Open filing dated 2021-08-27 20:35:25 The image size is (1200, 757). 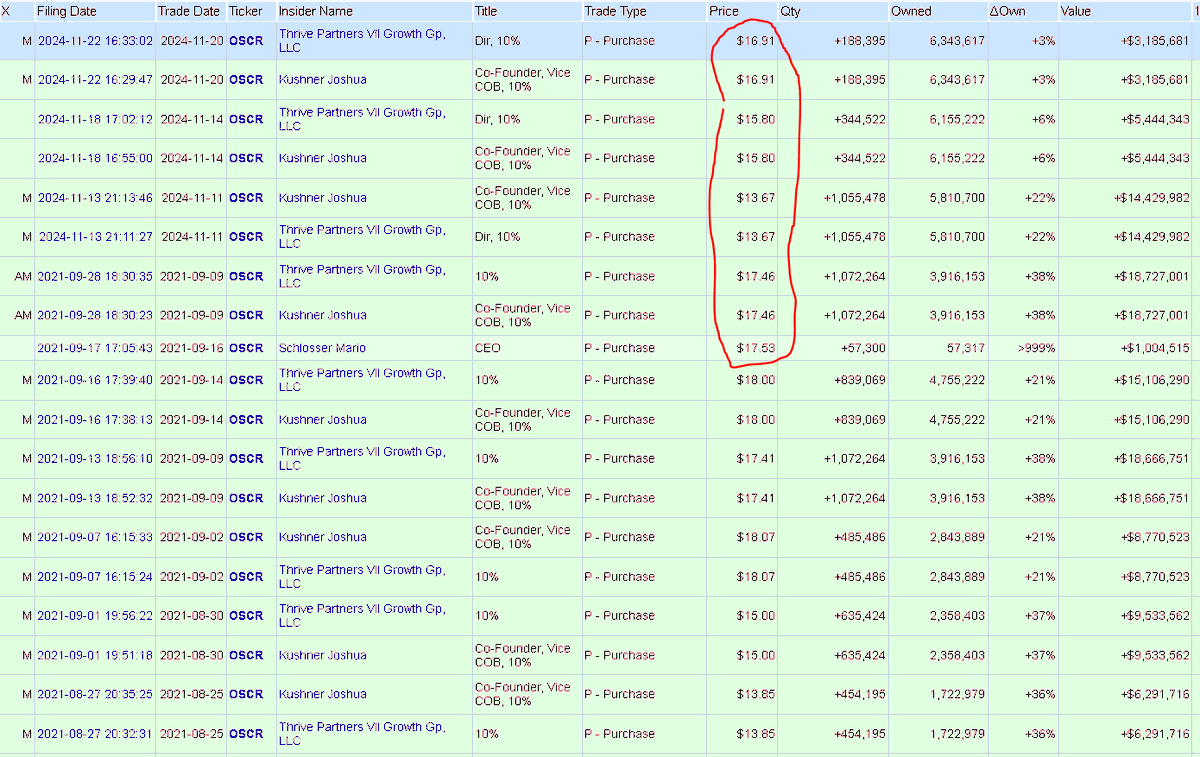point(95,694)
